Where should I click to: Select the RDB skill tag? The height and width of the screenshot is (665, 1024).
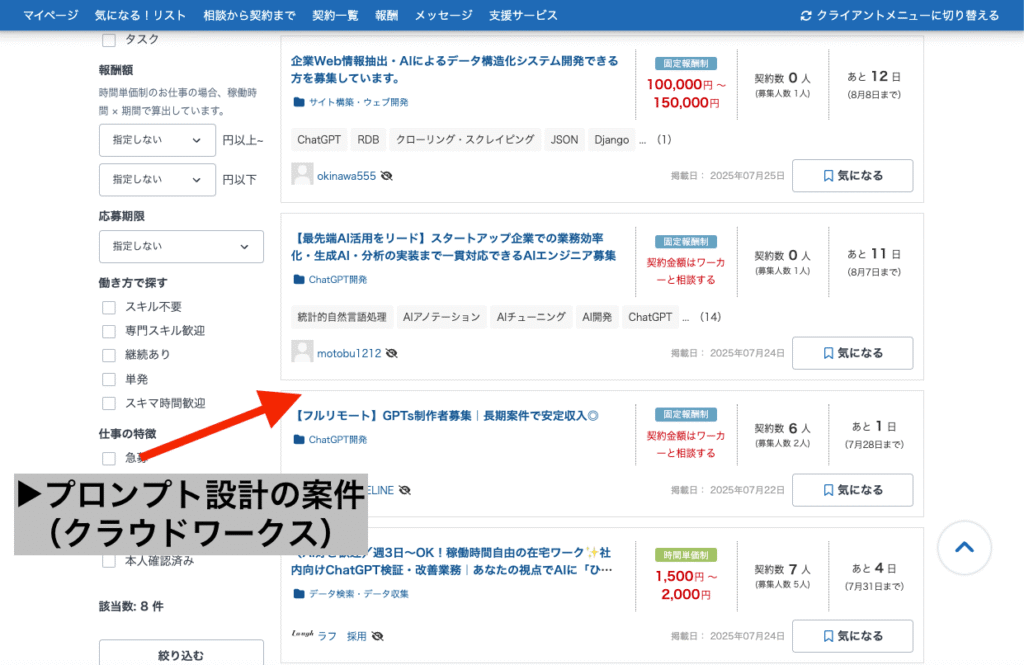(368, 139)
